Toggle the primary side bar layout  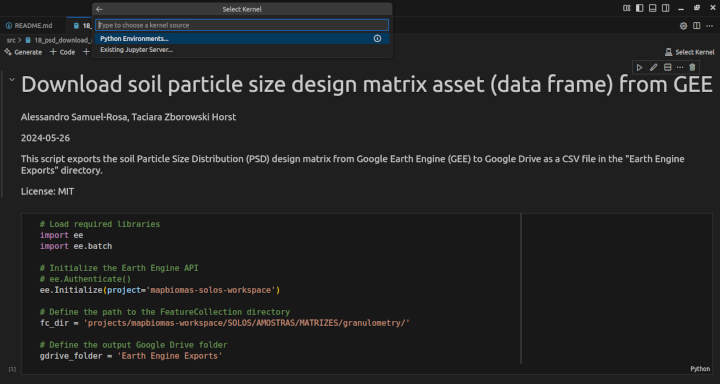click(640, 8)
